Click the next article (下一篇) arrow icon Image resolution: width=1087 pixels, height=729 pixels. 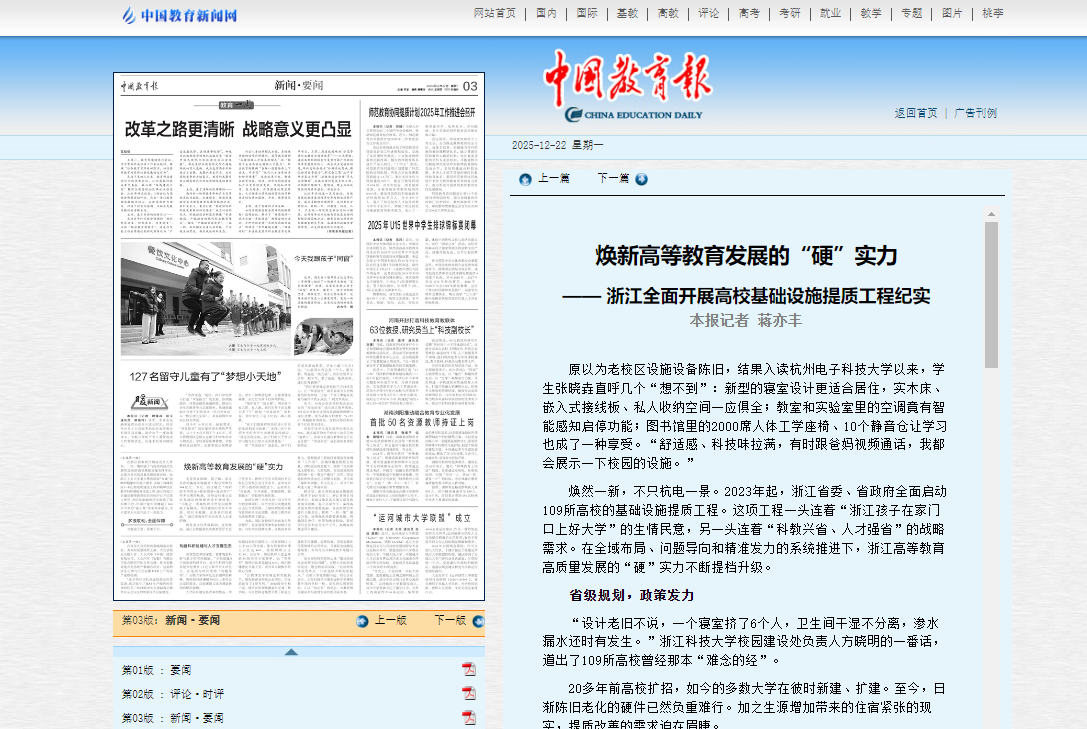pos(641,179)
